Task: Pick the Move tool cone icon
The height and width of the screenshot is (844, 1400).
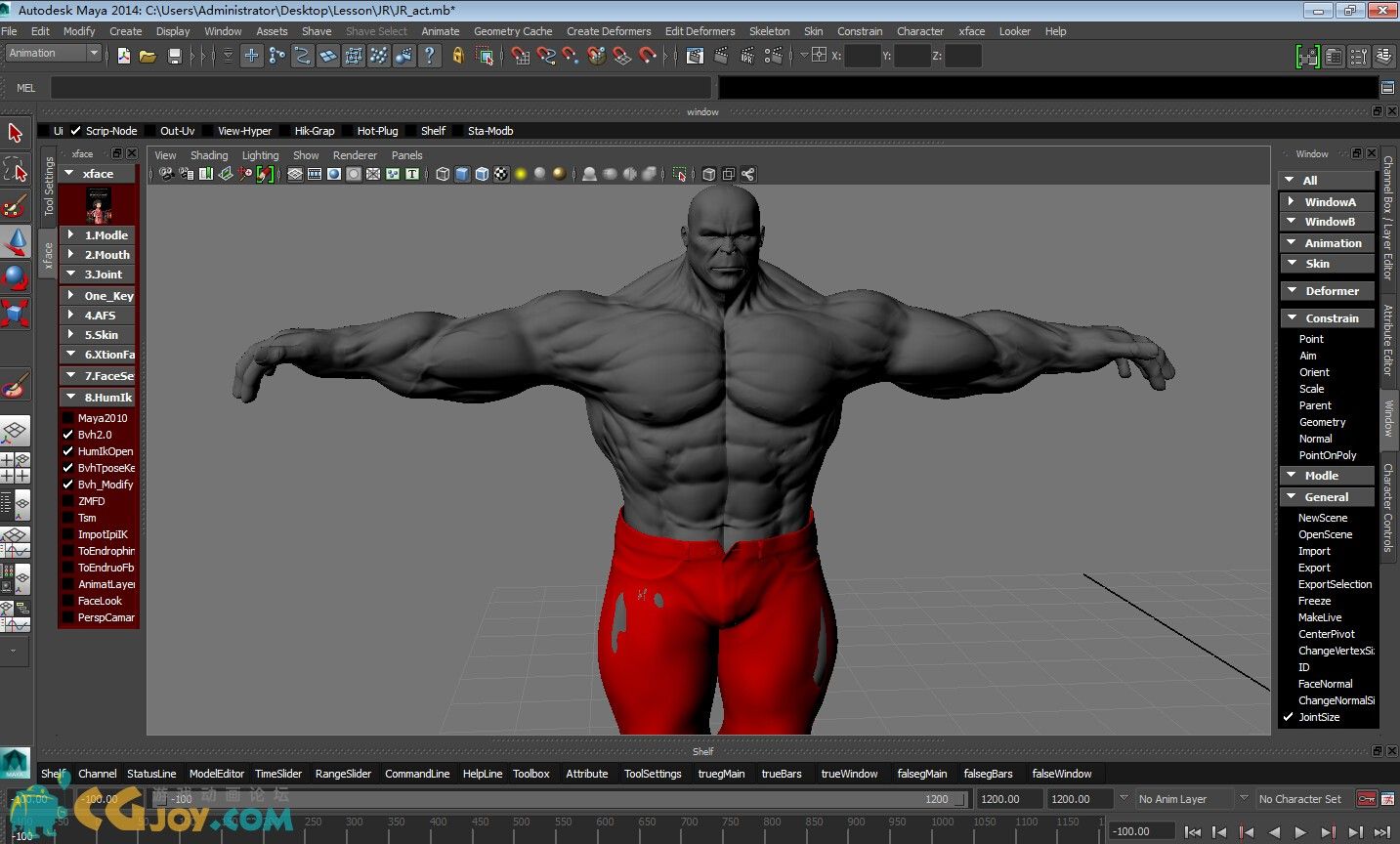Action: click(x=15, y=242)
